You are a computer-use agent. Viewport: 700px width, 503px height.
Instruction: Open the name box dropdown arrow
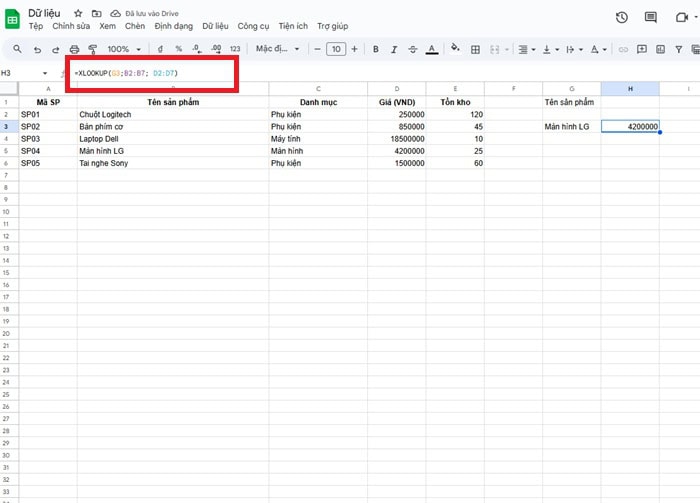click(x=45, y=73)
